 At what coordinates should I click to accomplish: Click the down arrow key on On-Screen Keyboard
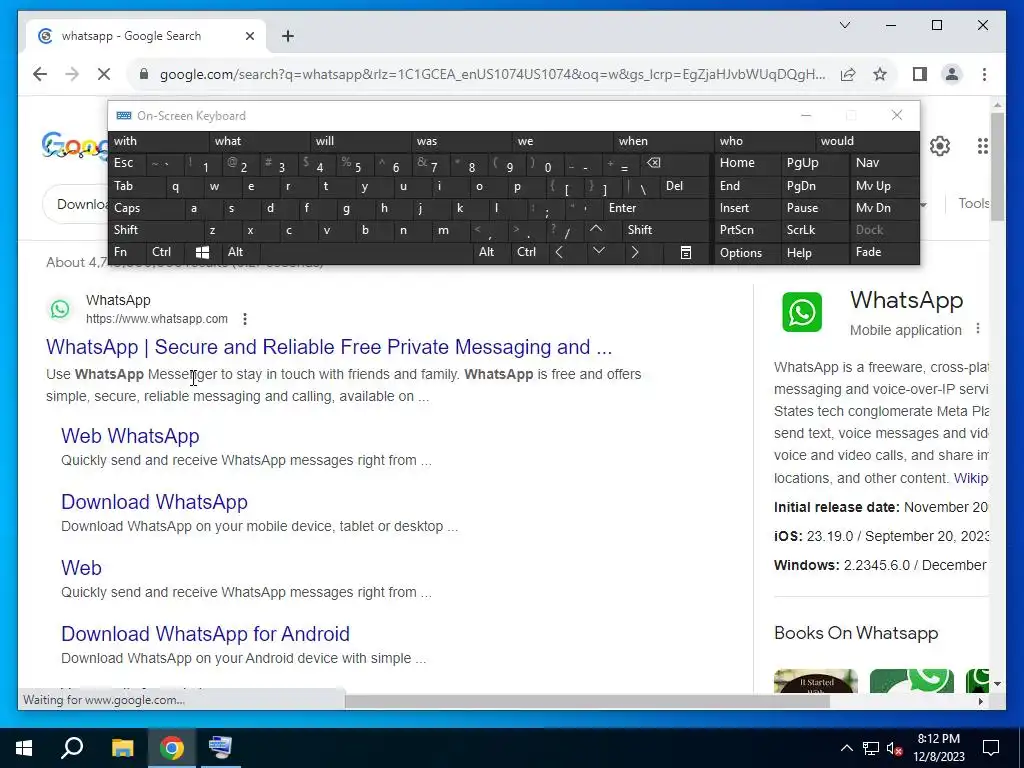click(x=598, y=251)
